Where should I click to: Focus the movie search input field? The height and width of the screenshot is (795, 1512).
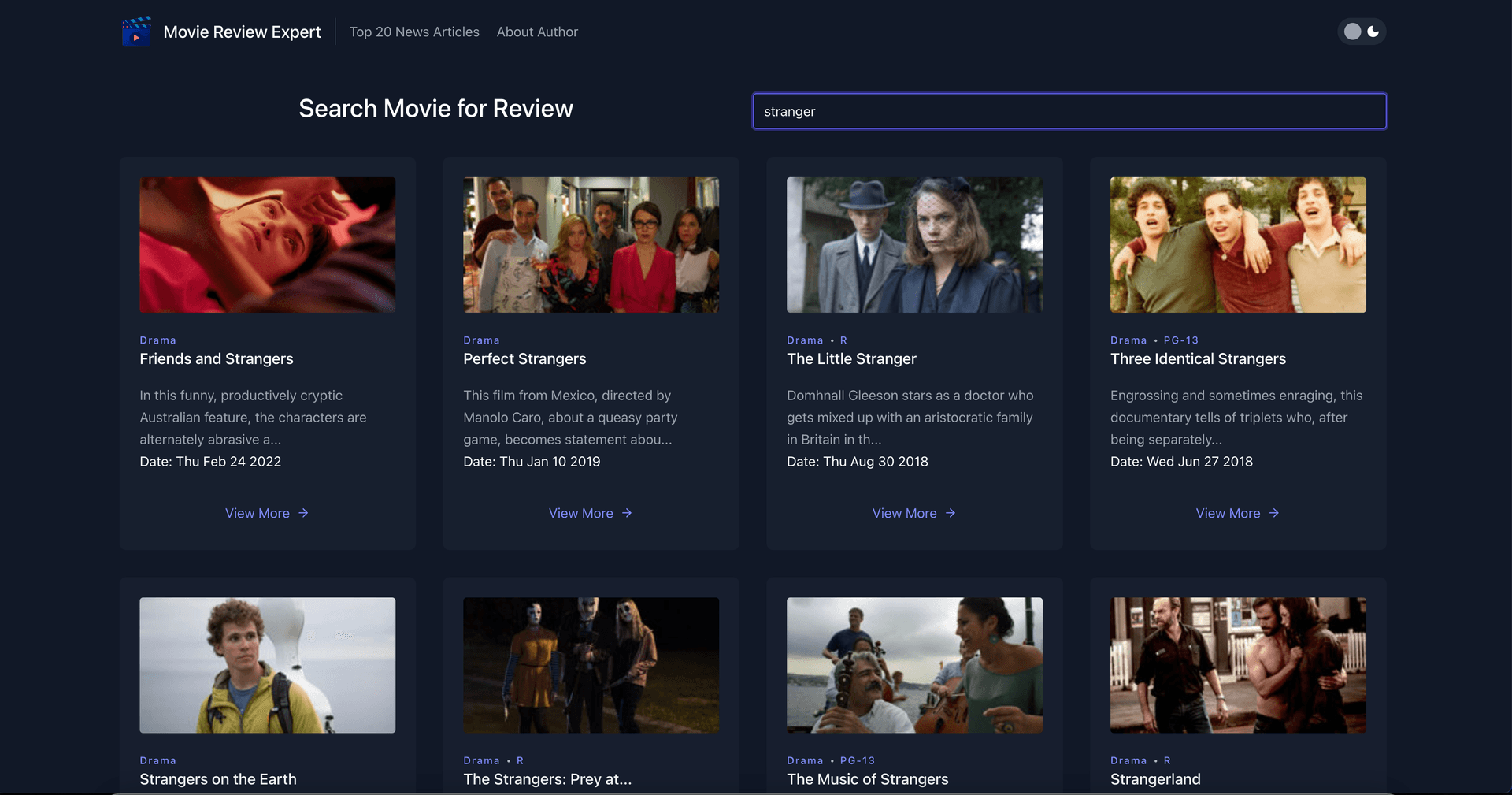click(1069, 111)
